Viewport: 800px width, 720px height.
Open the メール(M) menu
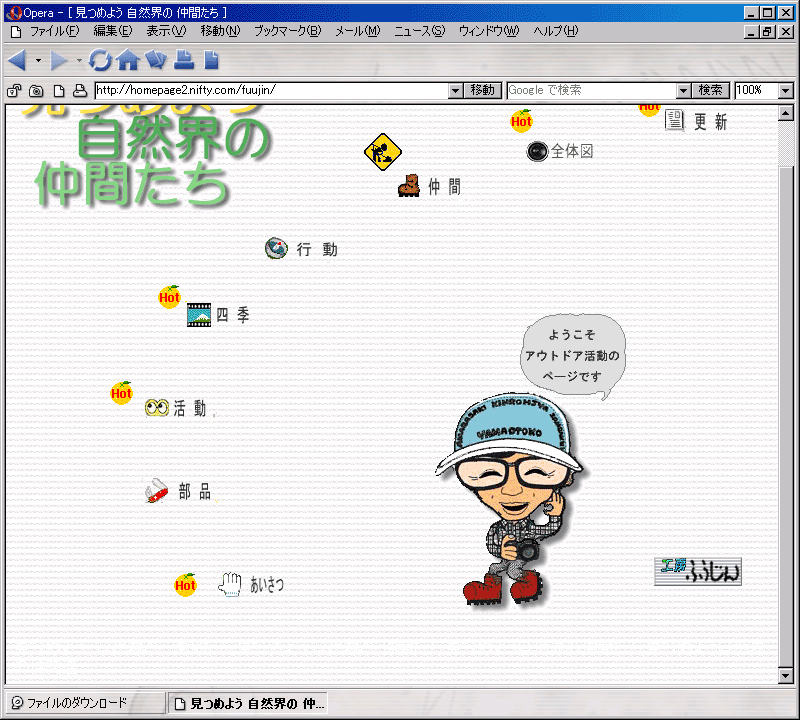point(358,32)
